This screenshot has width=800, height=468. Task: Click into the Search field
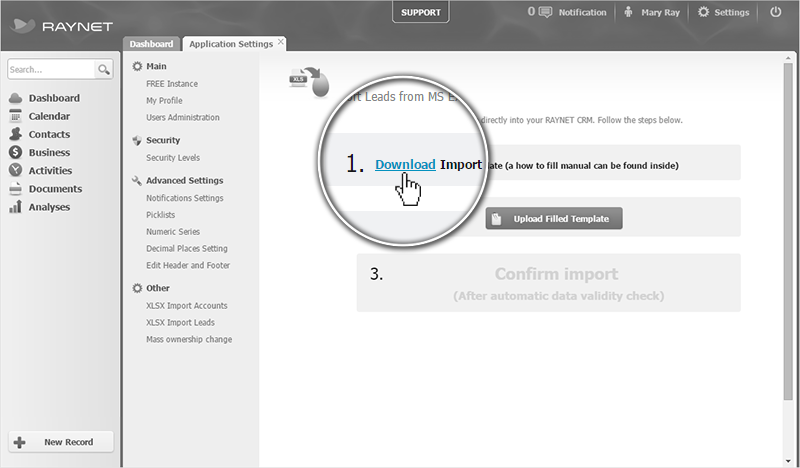(x=51, y=69)
